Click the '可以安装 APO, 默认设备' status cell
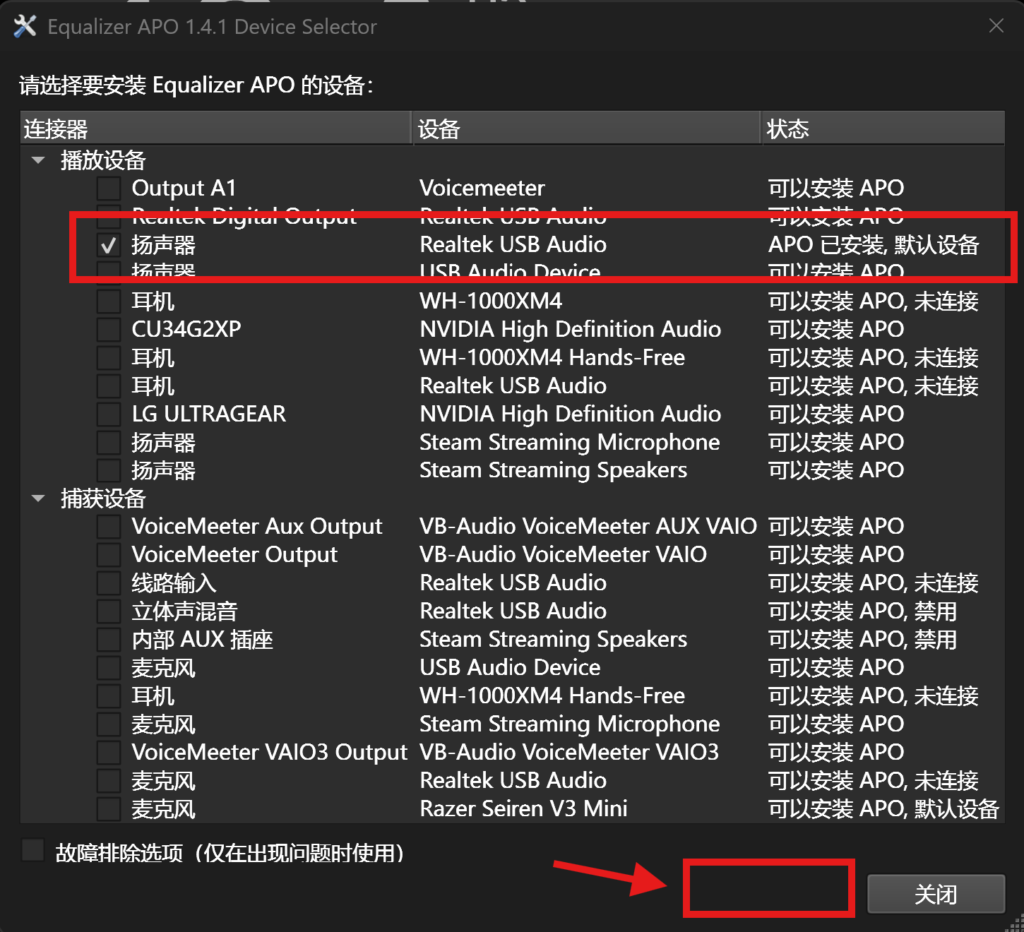 (883, 809)
